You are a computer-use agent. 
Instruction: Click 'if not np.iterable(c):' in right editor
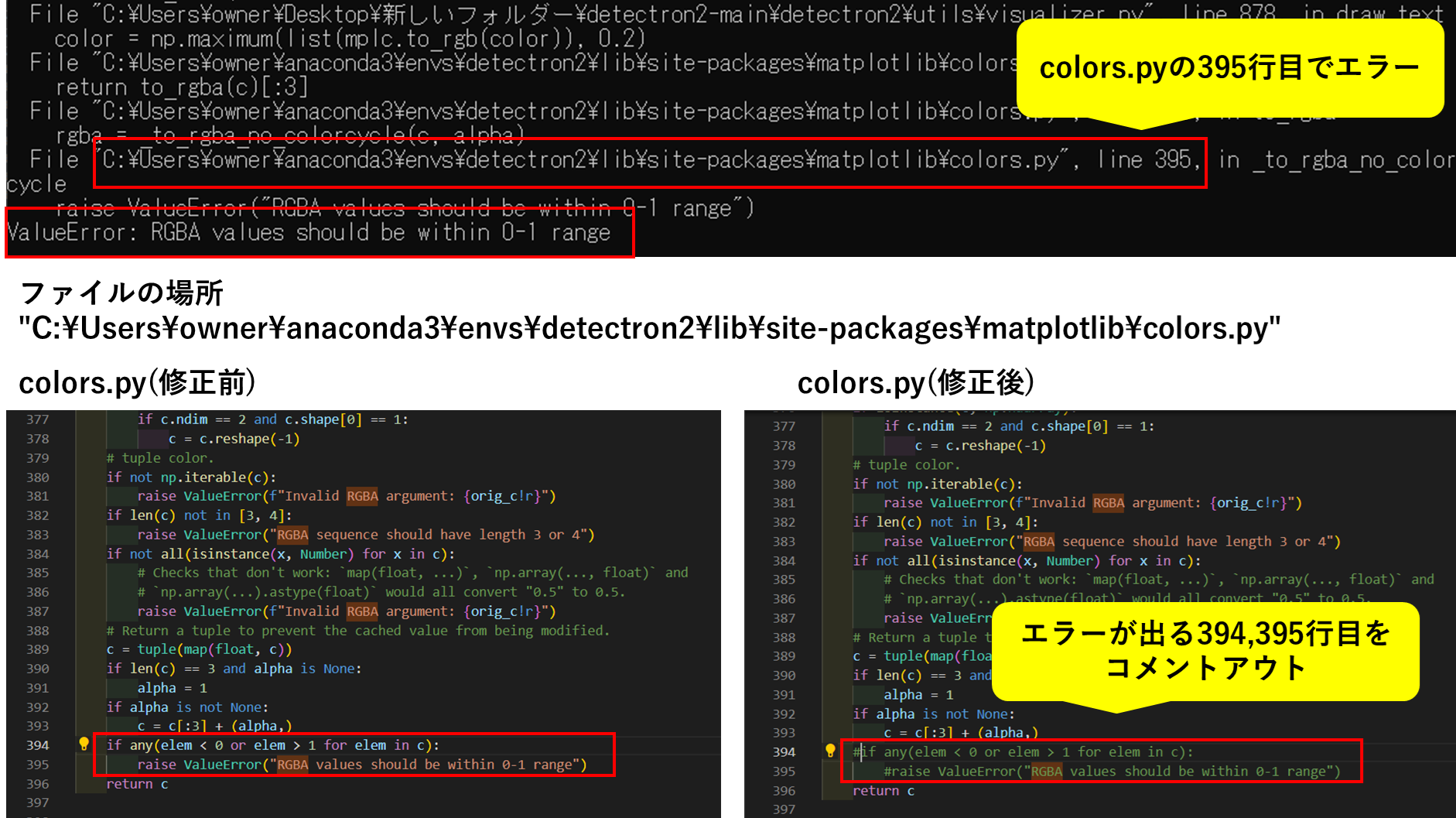coord(937,484)
